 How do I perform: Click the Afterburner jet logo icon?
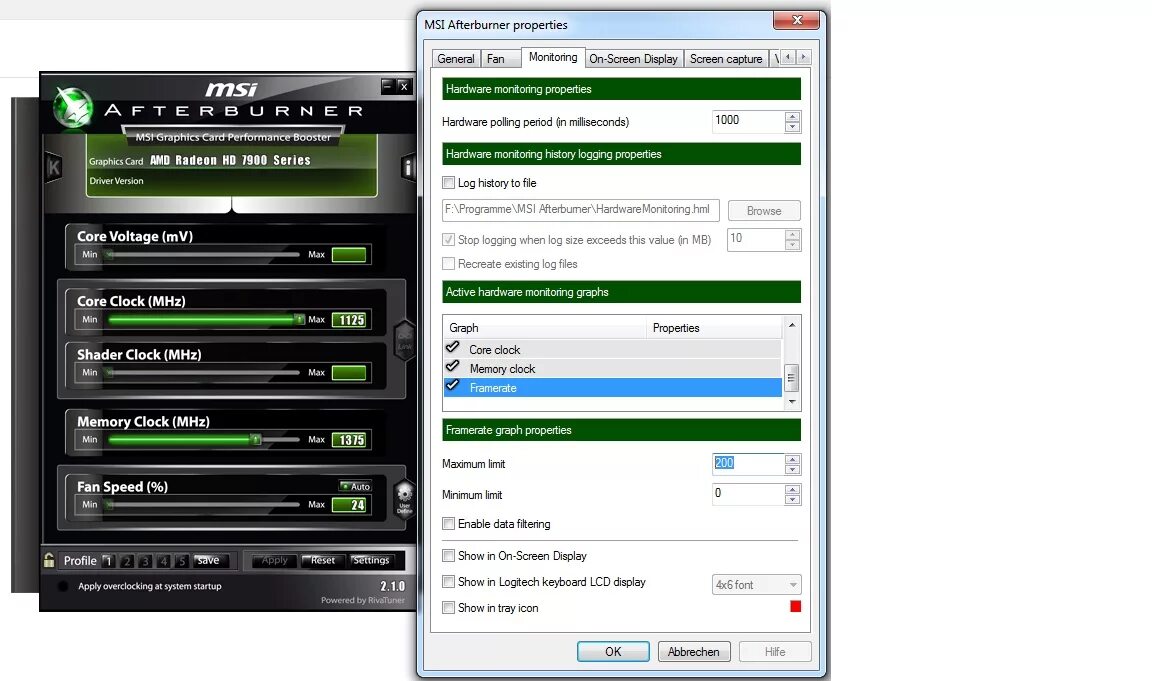pos(73,107)
